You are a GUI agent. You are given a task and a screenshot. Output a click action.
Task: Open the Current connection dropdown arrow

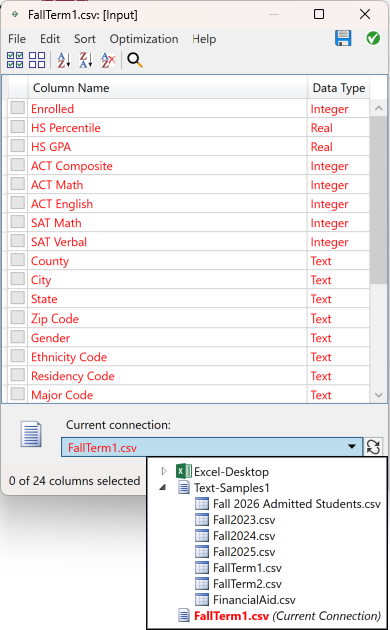pos(352,447)
